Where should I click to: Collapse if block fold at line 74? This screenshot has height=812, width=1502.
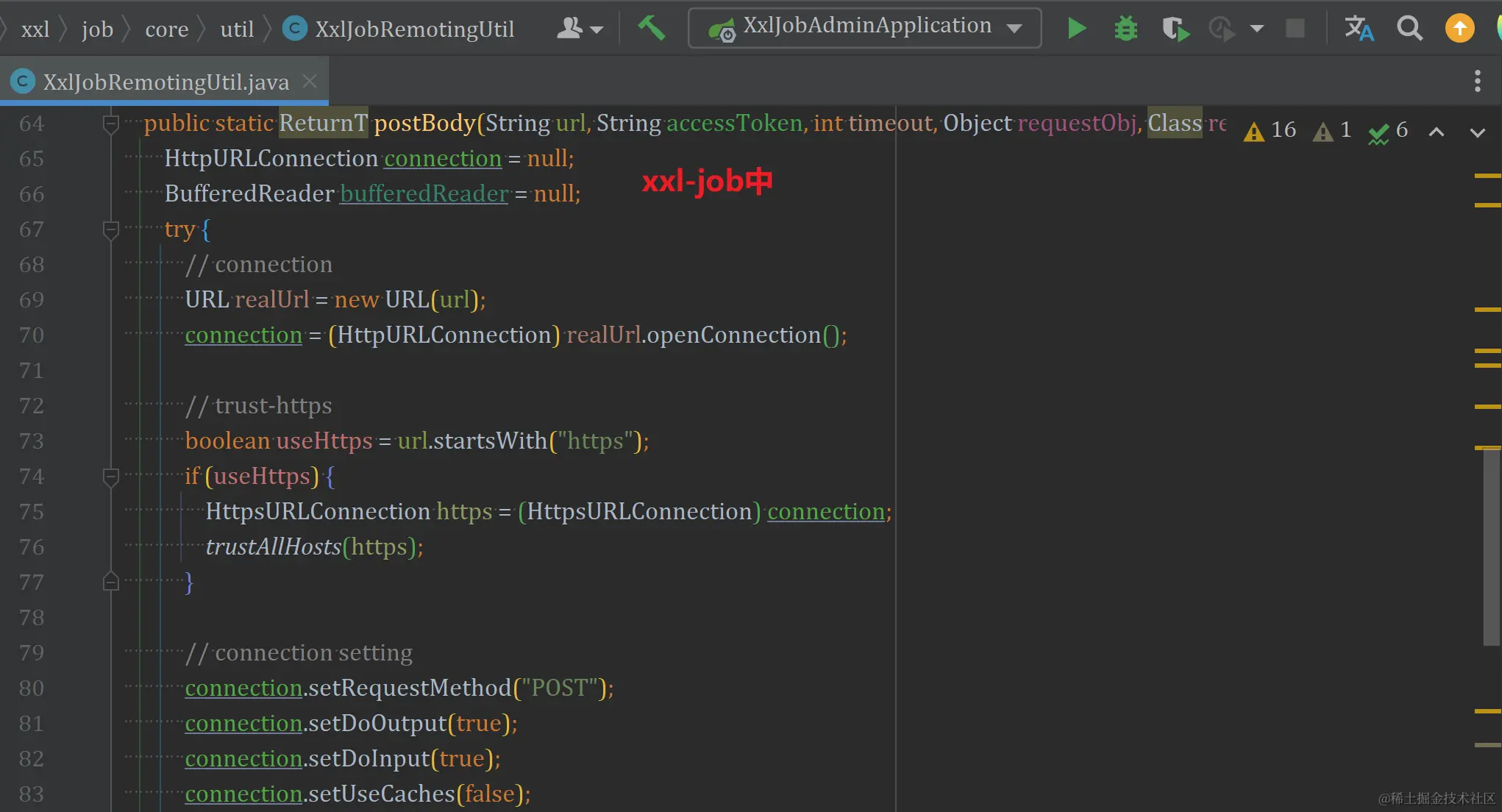click(111, 477)
